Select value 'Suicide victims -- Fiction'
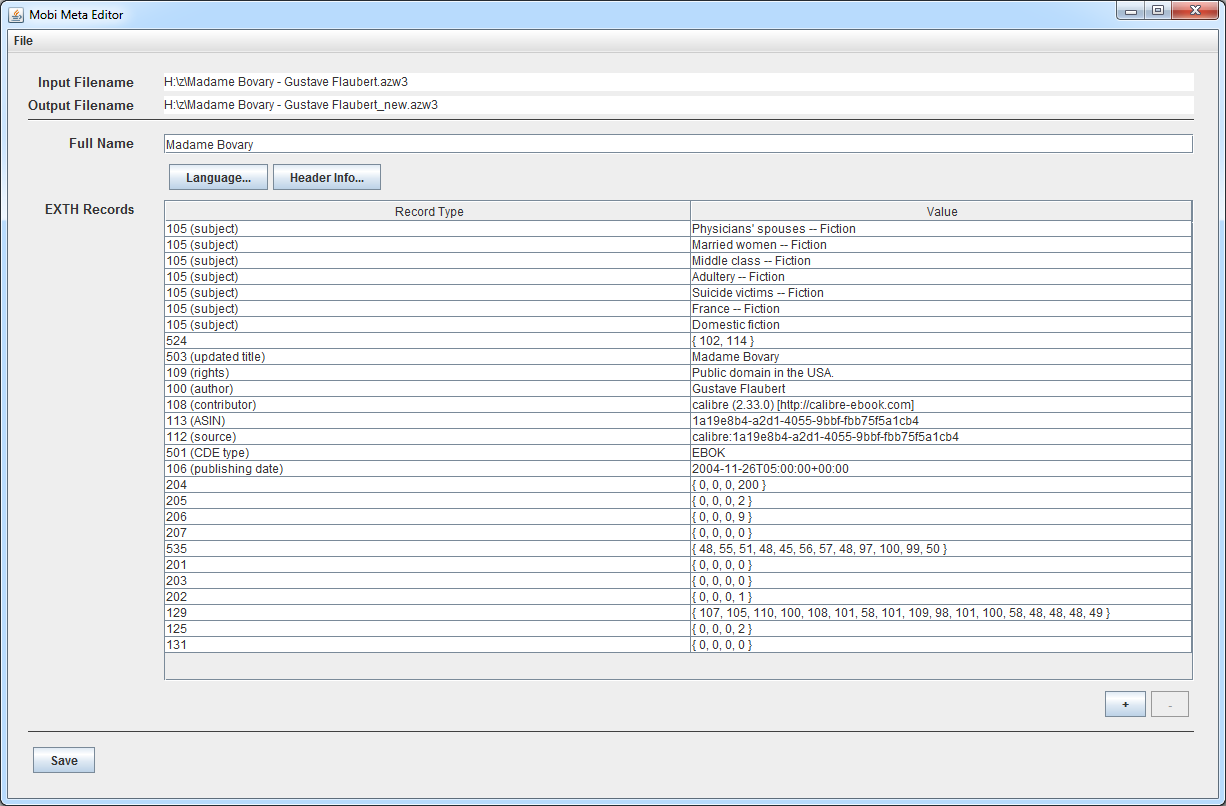Image resolution: width=1226 pixels, height=806 pixels. tap(941, 293)
